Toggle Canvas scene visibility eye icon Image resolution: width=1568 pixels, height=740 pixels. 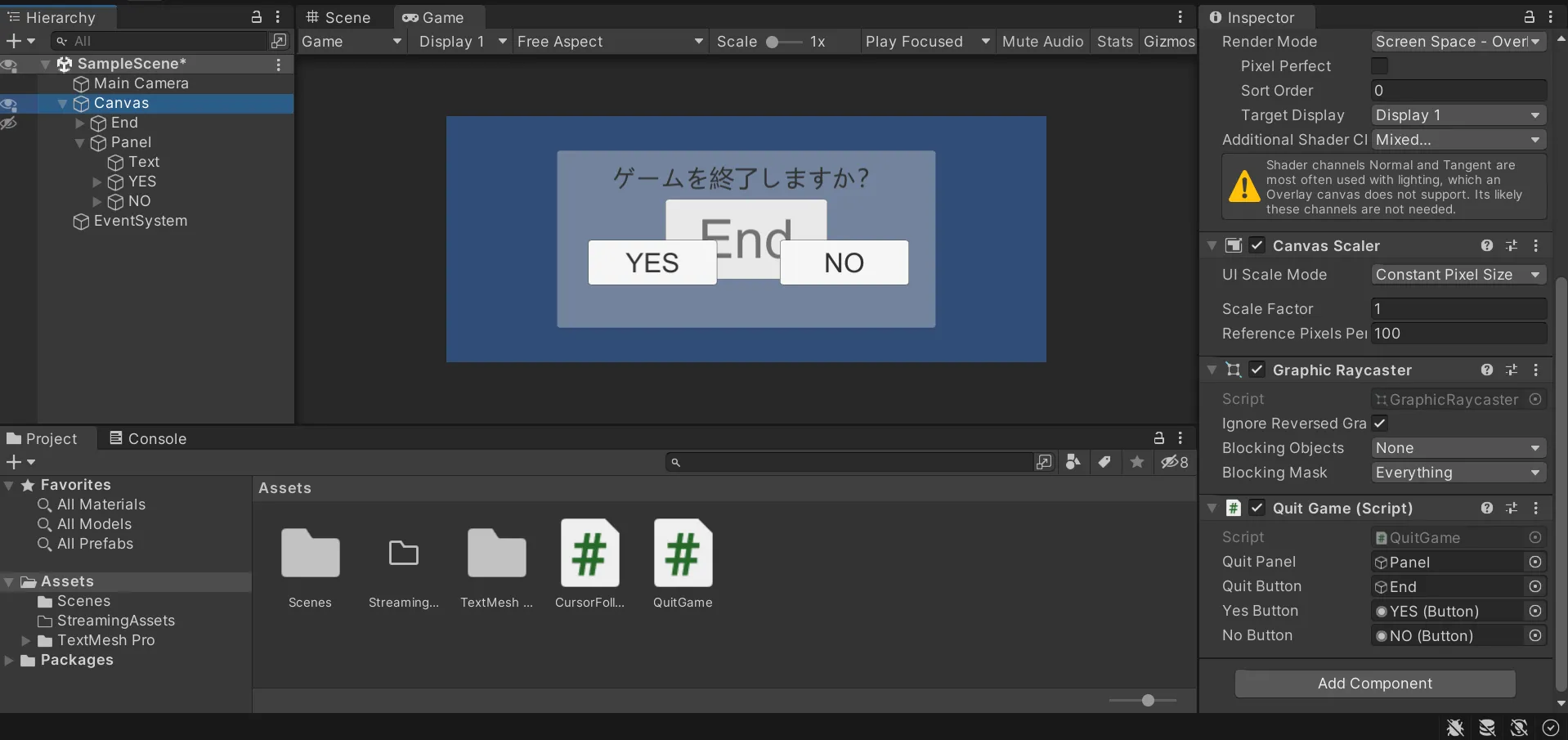click(x=9, y=104)
